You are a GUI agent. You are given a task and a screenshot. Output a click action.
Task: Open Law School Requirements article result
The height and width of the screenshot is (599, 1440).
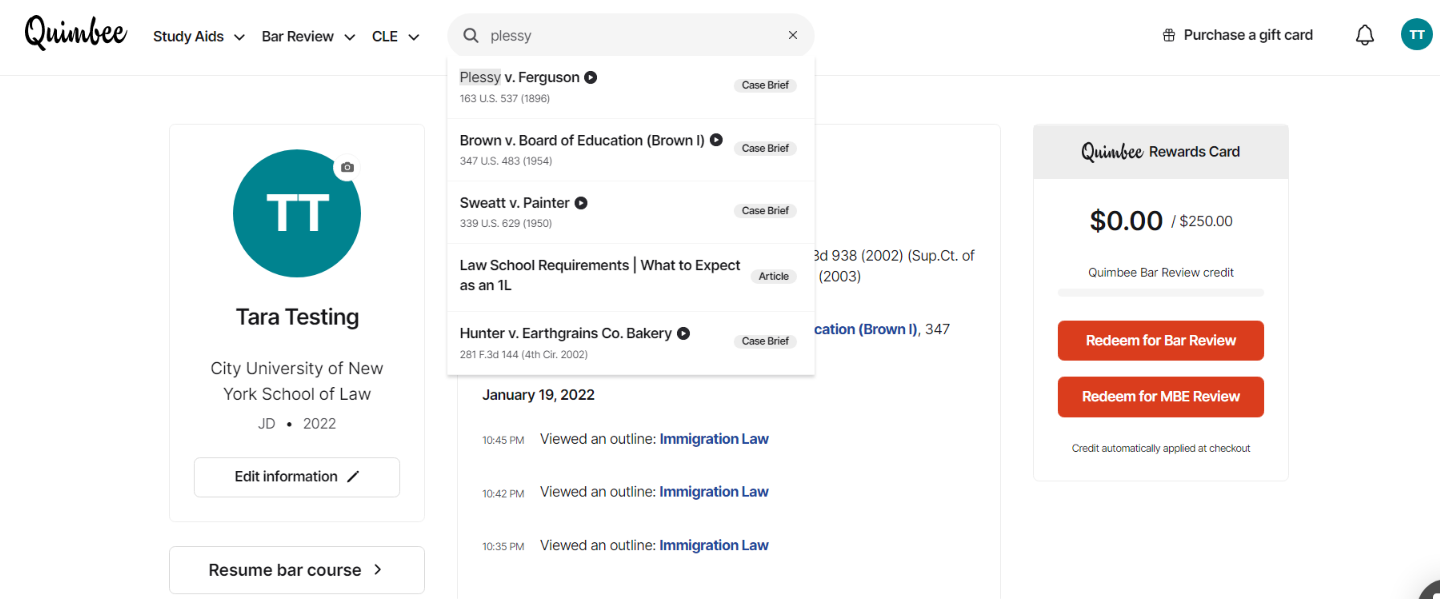point(631,276)
